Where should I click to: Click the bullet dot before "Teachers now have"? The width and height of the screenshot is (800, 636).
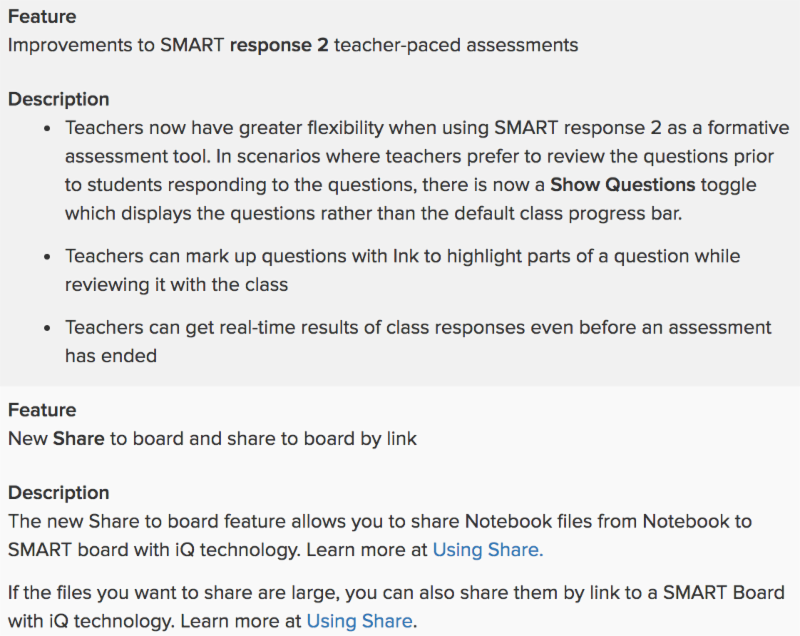point(48,129)
